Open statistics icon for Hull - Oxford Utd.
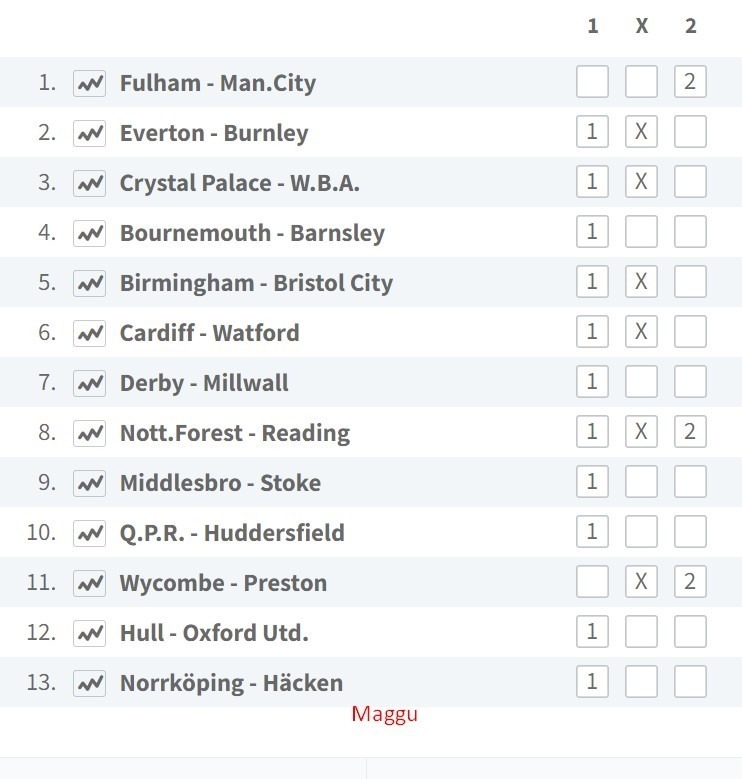 pos(89,633)
